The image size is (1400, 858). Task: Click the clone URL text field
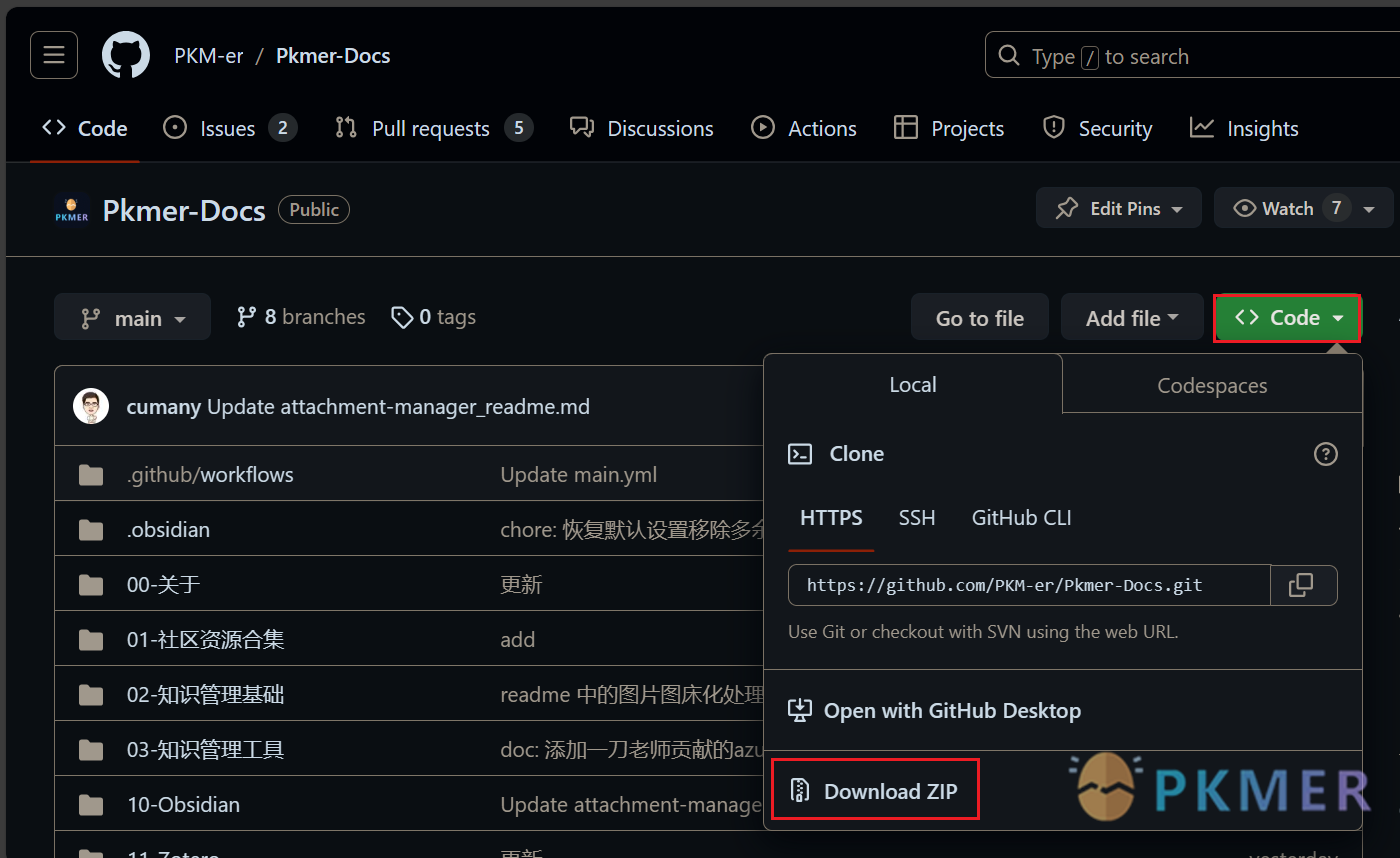click(1029, 585)
